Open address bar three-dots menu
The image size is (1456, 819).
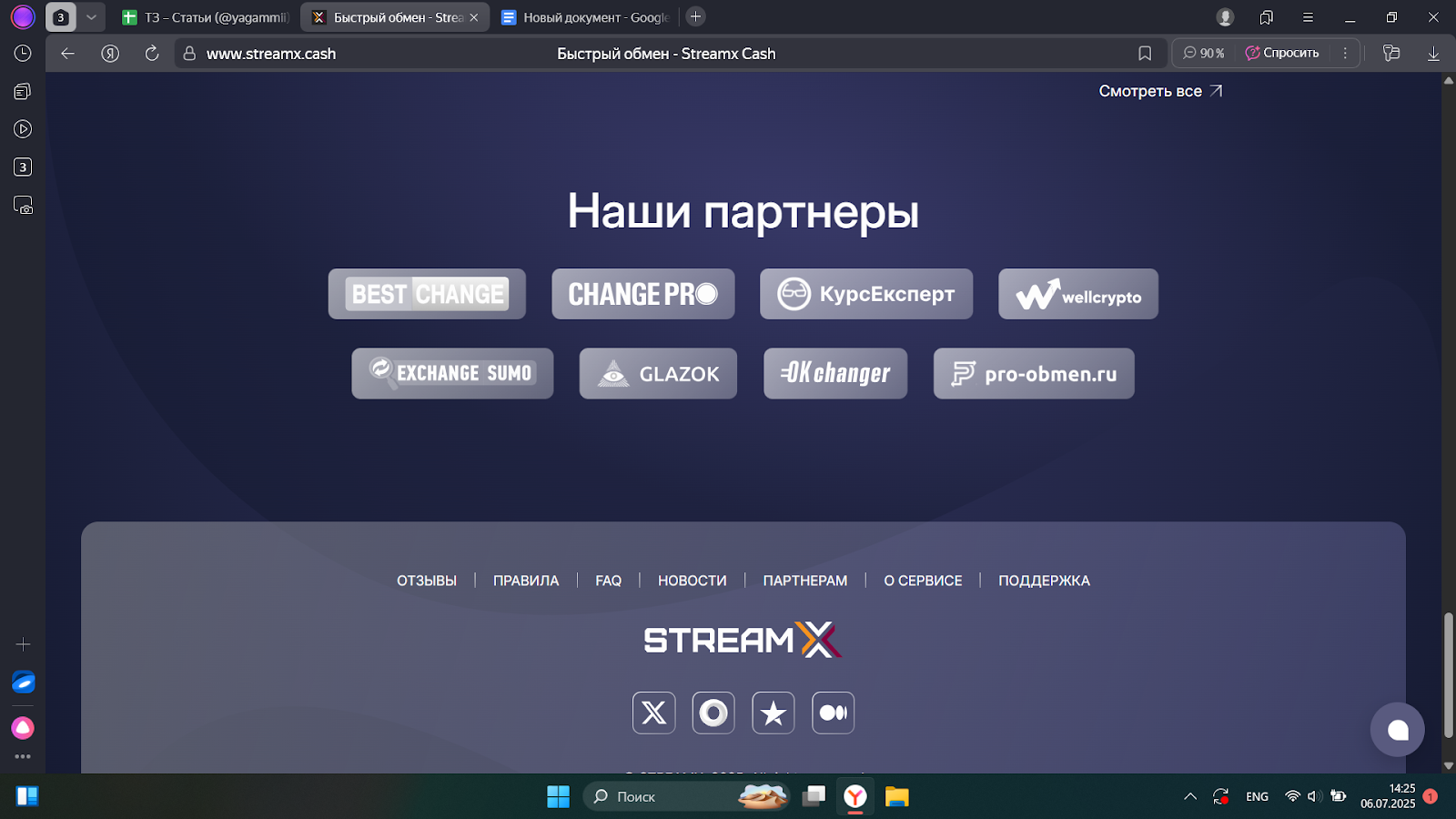[x=1345, y=54]
